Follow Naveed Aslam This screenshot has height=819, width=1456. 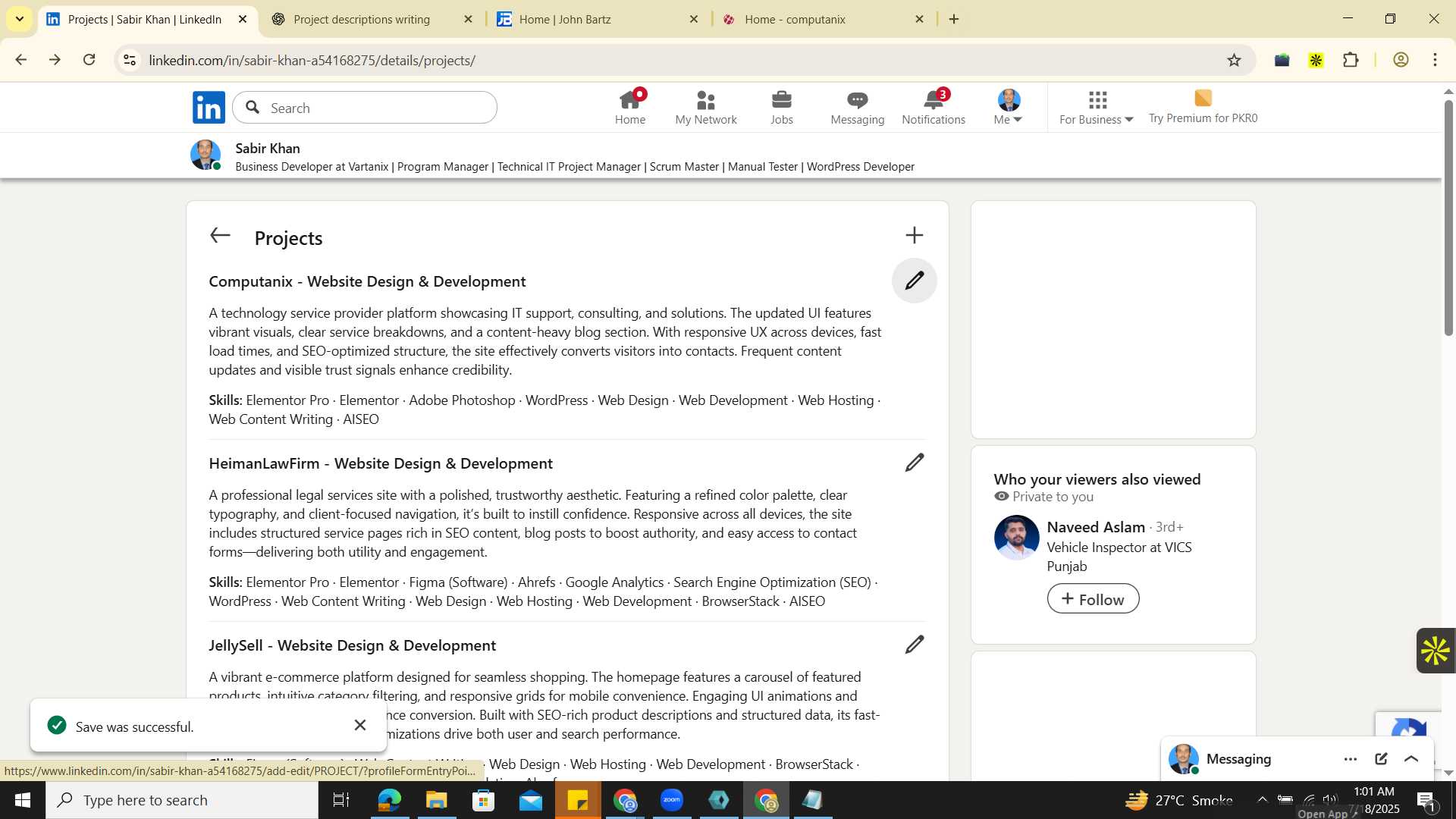1093,599
